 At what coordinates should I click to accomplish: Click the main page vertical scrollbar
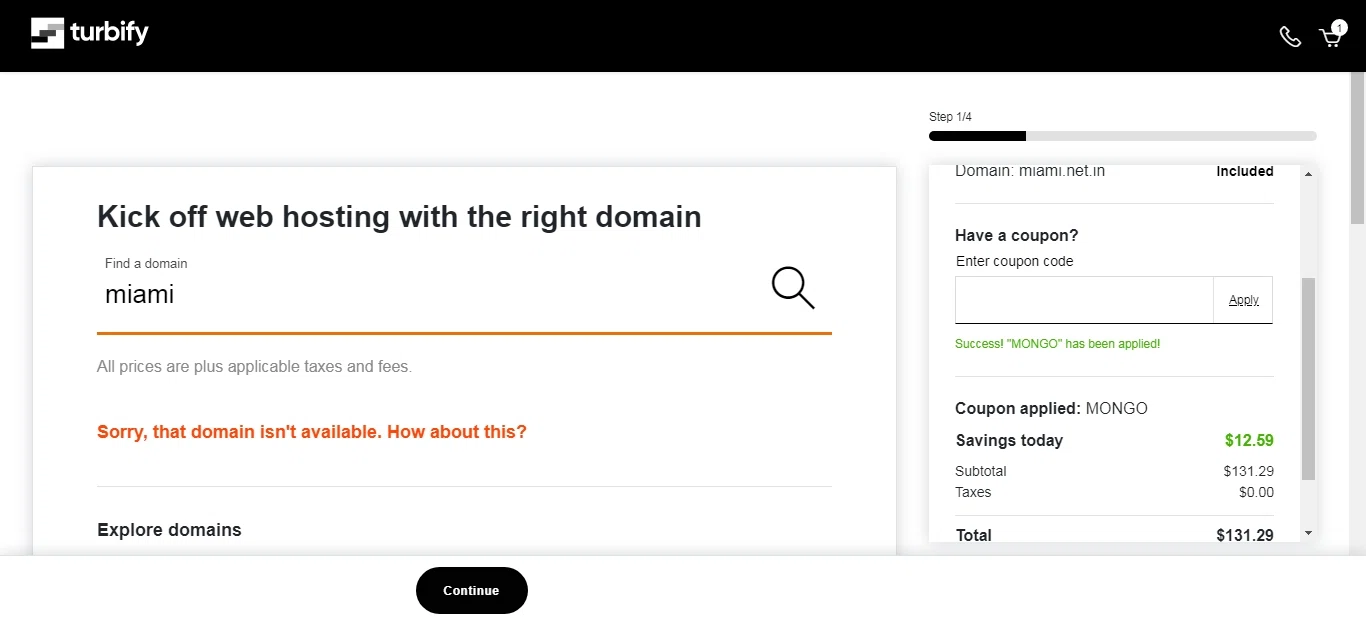pyautogui.click(x=1357, y=150)
